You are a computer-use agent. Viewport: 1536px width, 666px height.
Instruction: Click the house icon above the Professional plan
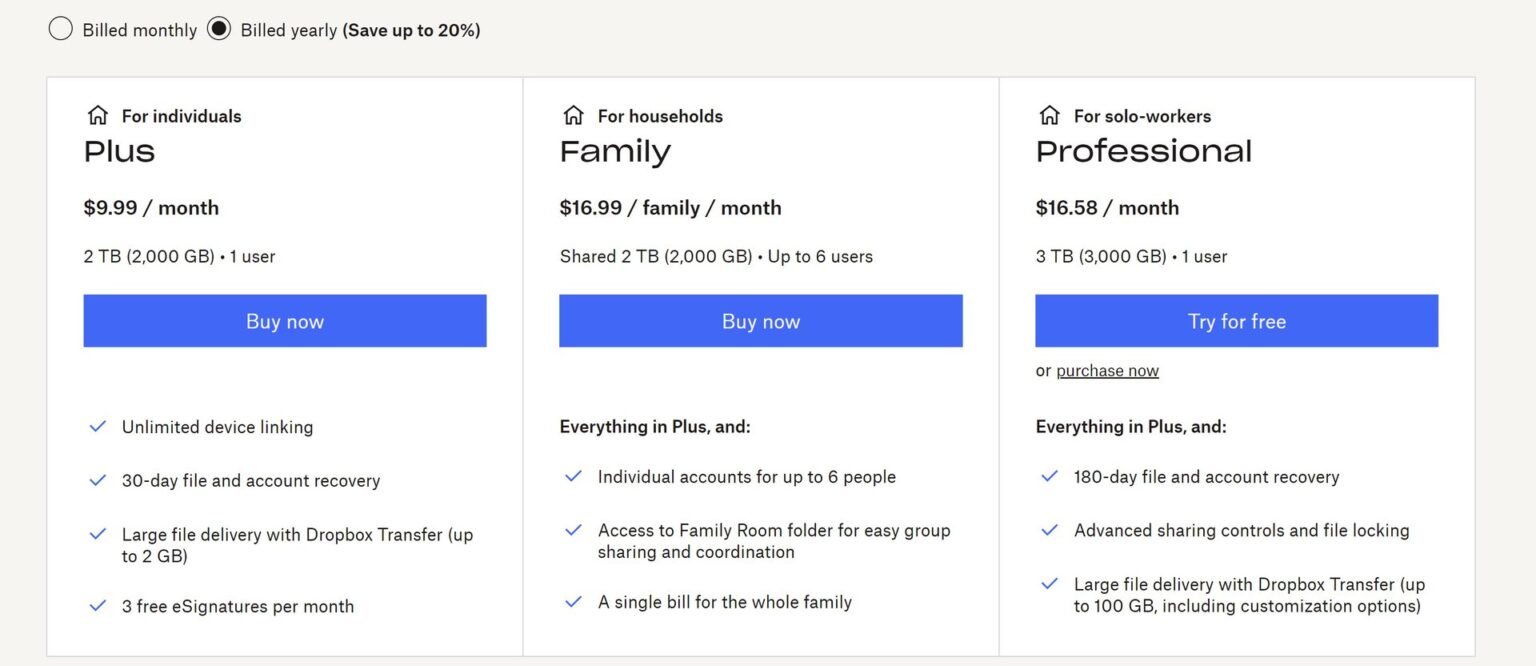coord(1048,115)
